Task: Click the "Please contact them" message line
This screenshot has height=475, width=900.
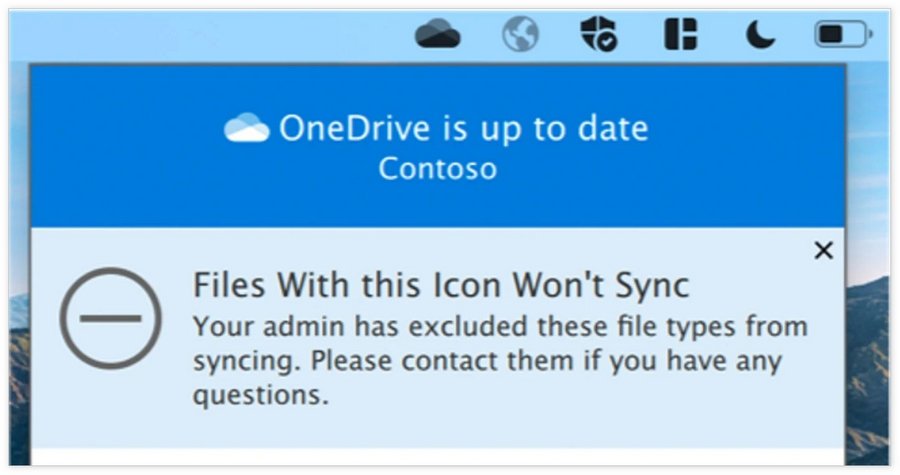Action: (x=487, y=360)
